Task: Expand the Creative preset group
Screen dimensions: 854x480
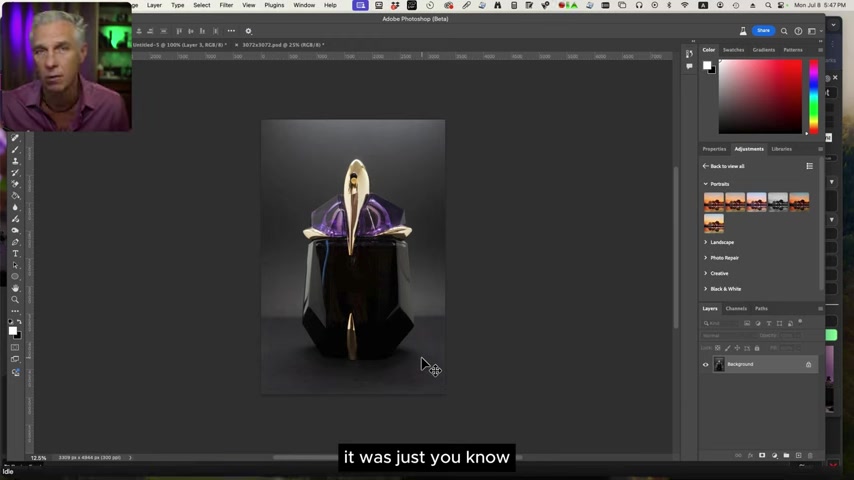Action: (x=706, y=274)
